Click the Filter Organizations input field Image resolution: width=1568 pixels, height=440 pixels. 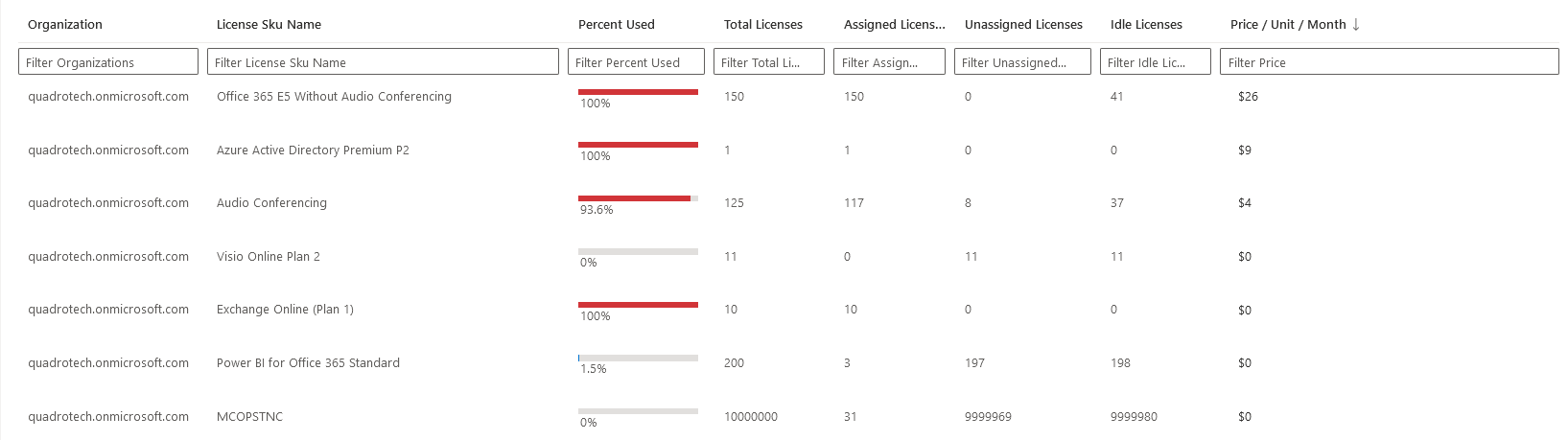(x=108, y=62)
